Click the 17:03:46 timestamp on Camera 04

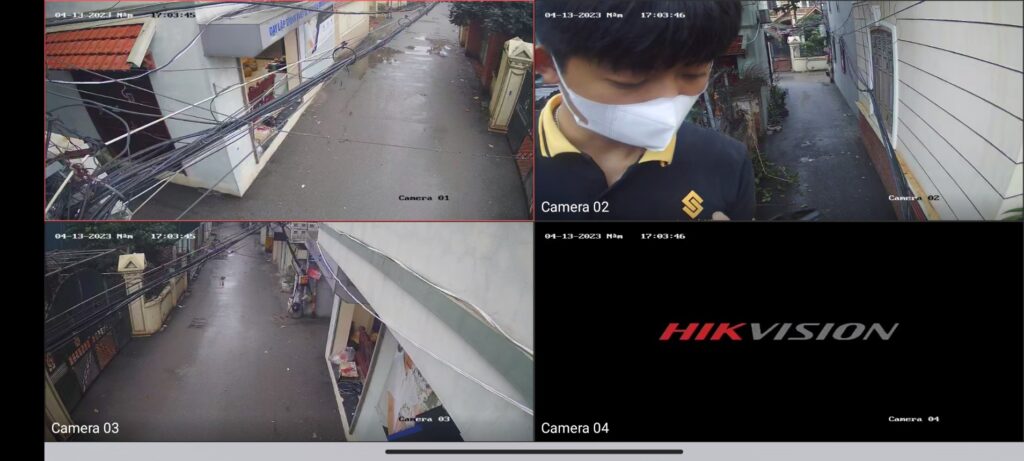pos(663,236)
